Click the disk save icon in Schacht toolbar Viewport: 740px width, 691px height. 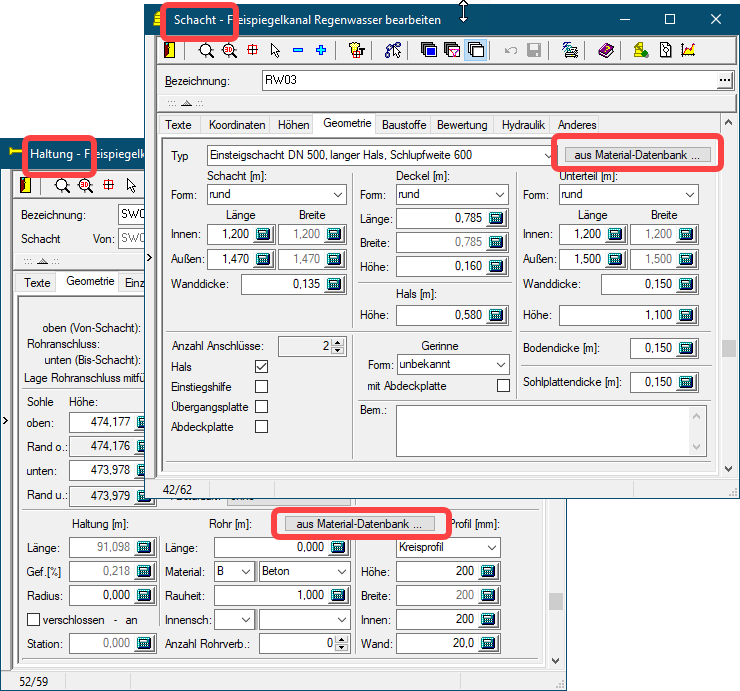(534, 49)
